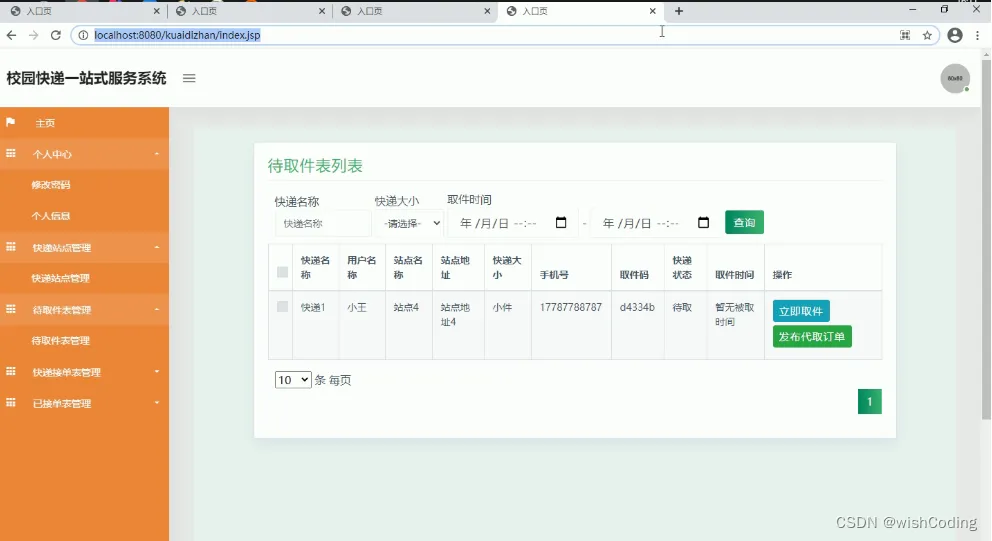Screen dimensions: 992x541
Task: Click the start pickup time date field
Action: point(513,223)
